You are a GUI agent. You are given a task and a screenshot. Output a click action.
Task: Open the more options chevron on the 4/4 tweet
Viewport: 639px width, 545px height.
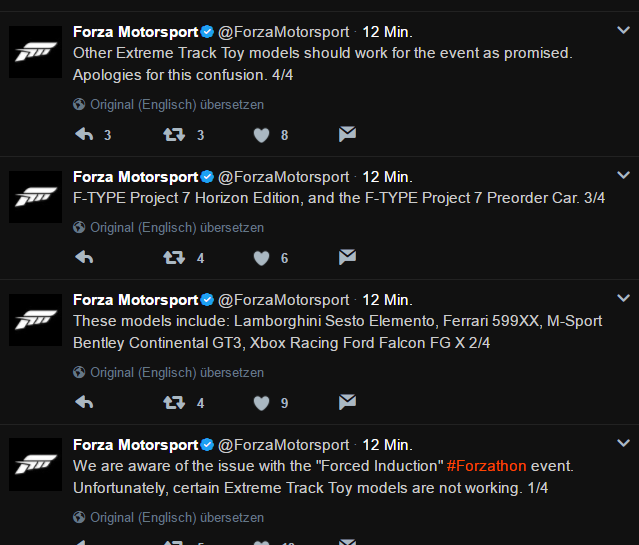pos(623,31)
